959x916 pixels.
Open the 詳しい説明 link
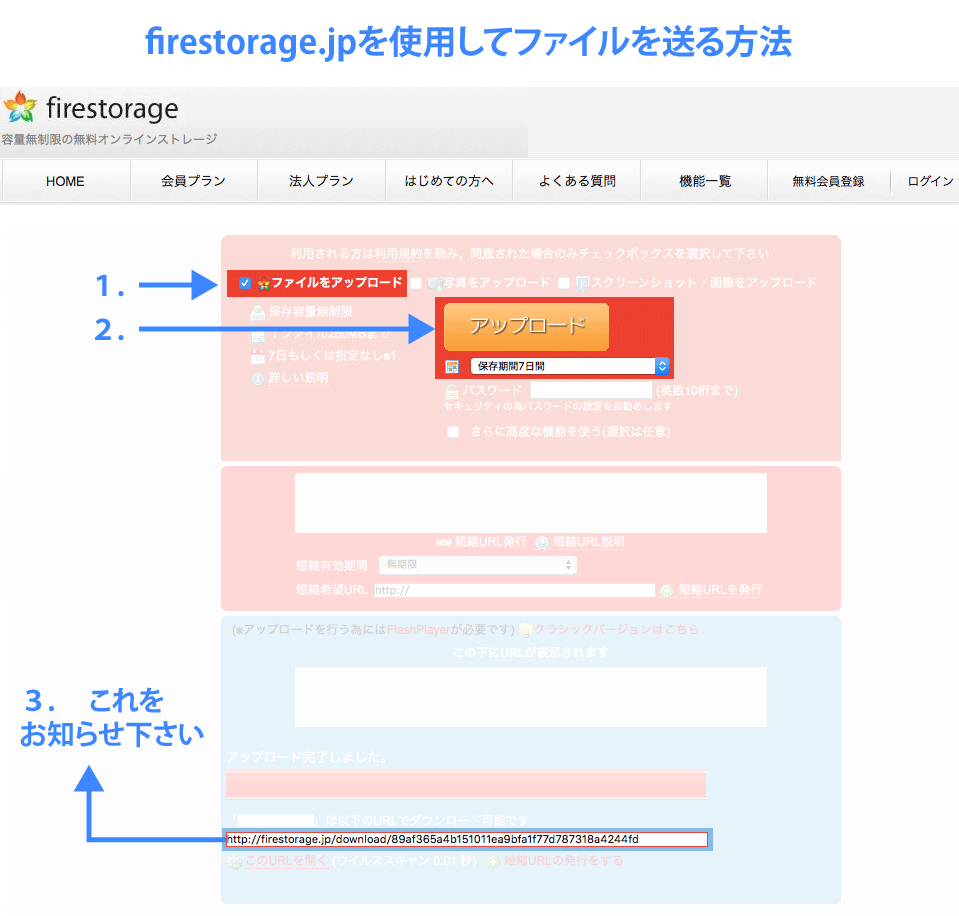(x=298, y=378)
